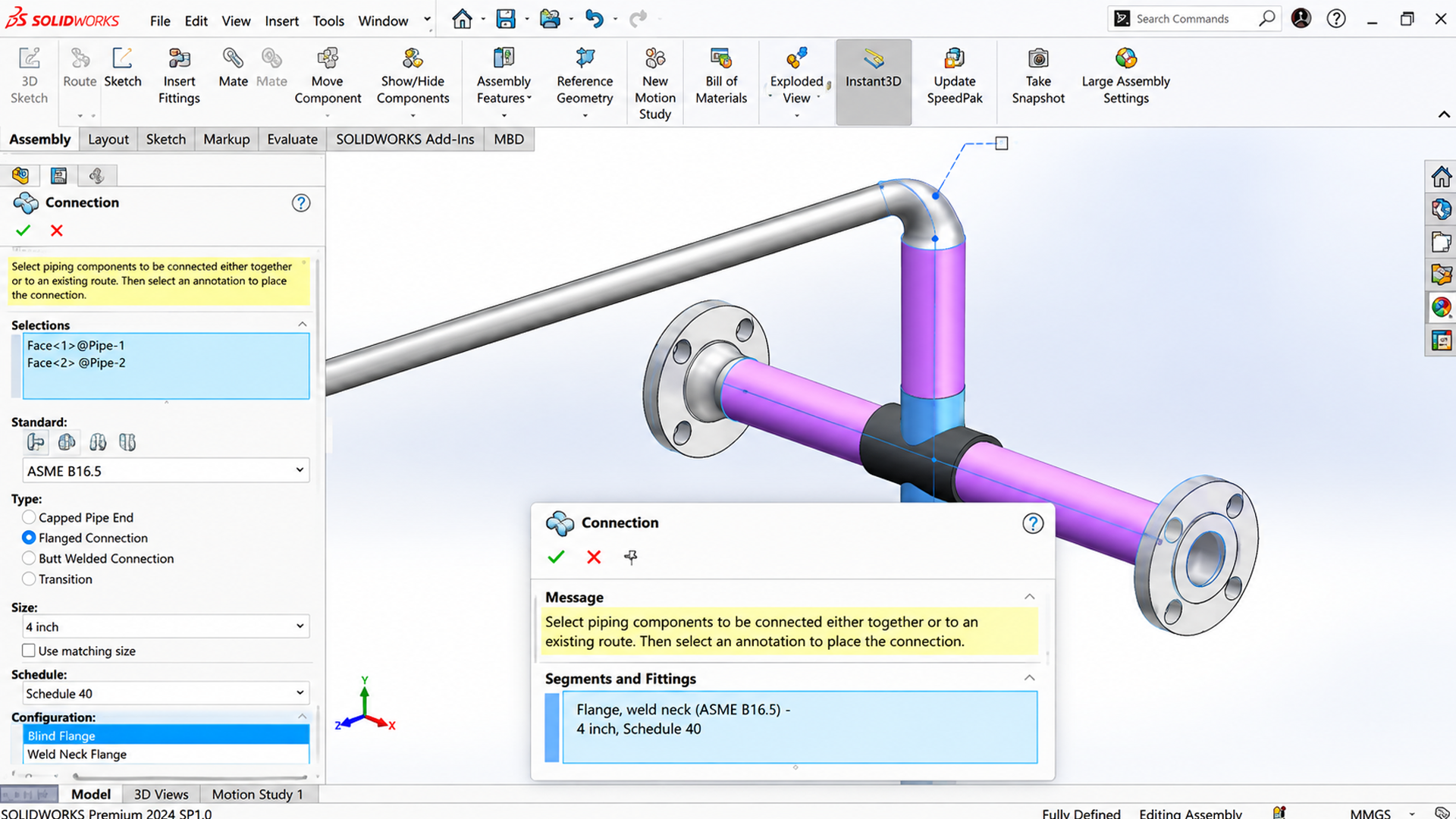Screen dimensions: 1456x819
Task: Open PropertyManager tab icon
Action: coord(58,176)
